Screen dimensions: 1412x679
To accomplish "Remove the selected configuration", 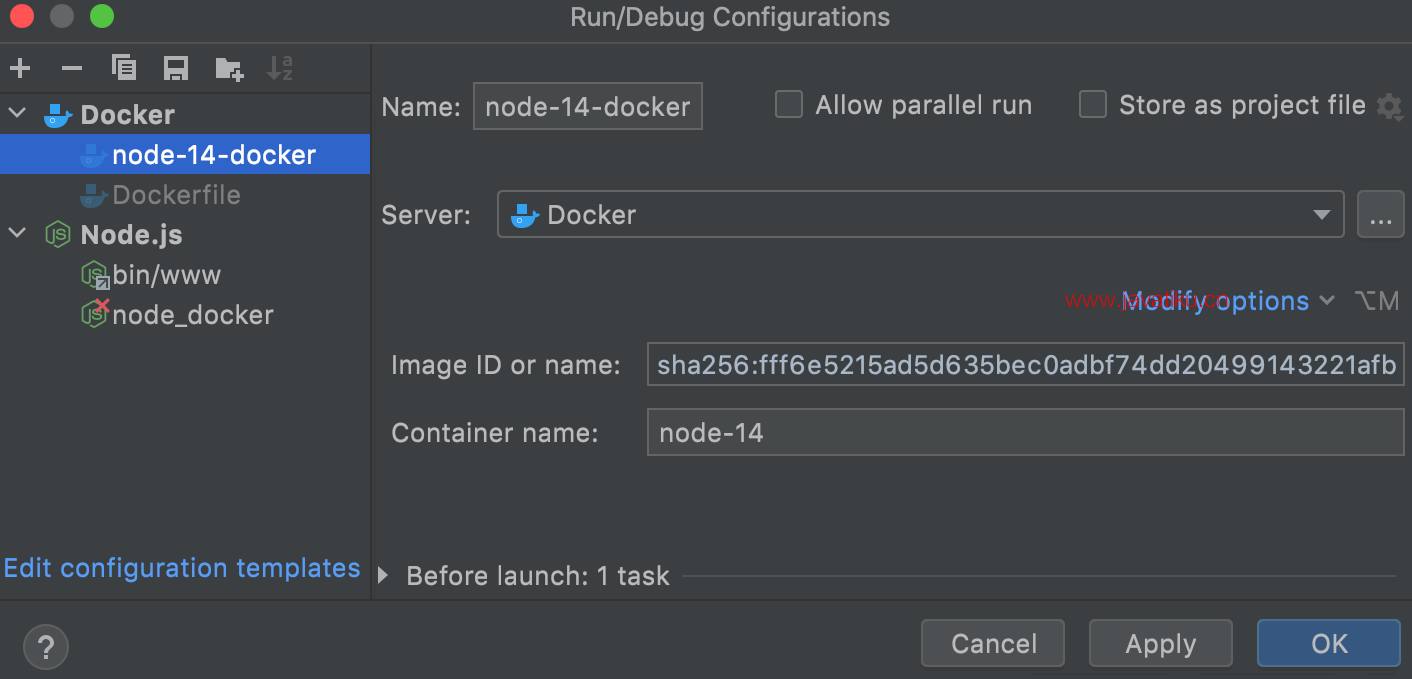I will (72, 68).
